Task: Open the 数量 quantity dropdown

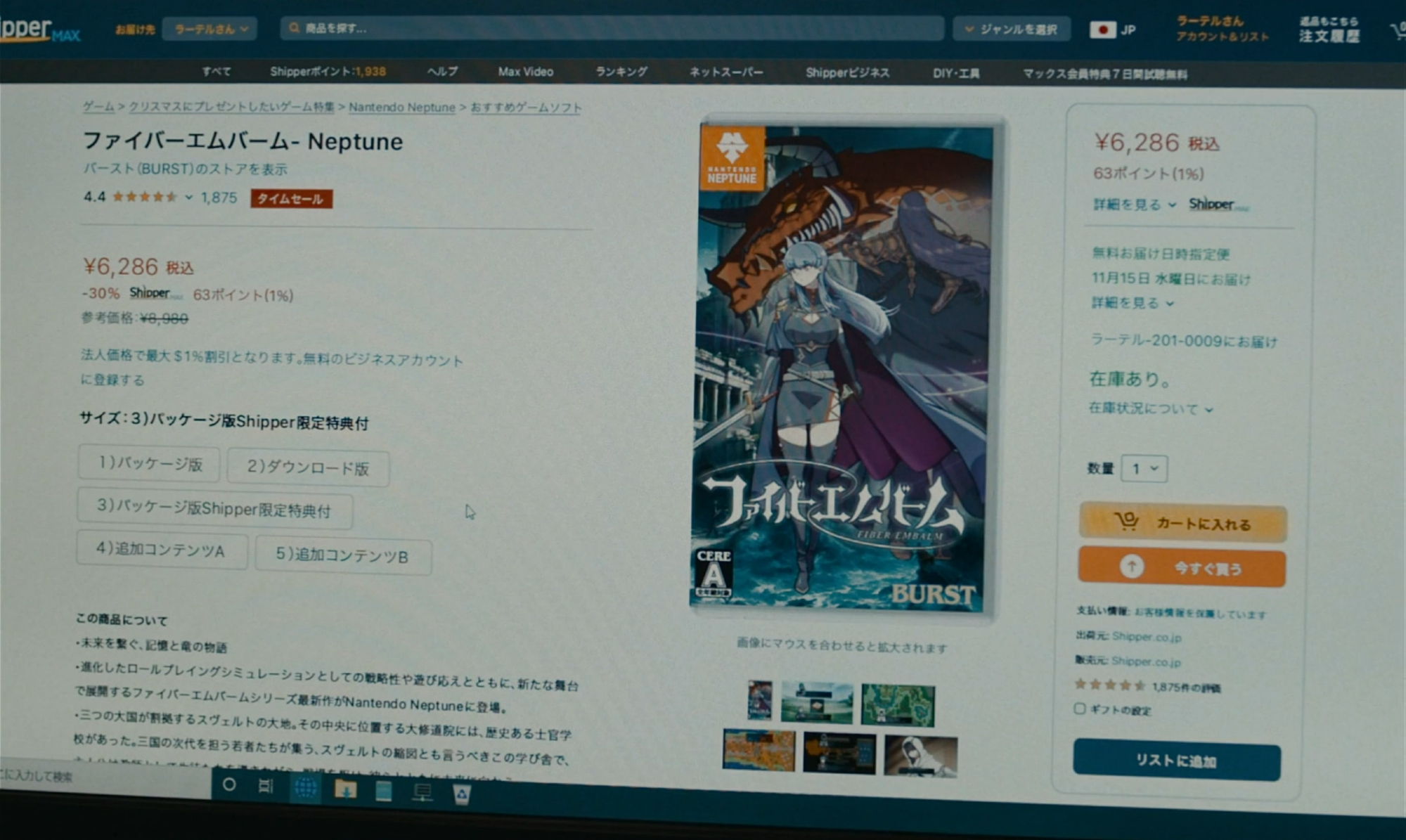Action: [1144, 468]
